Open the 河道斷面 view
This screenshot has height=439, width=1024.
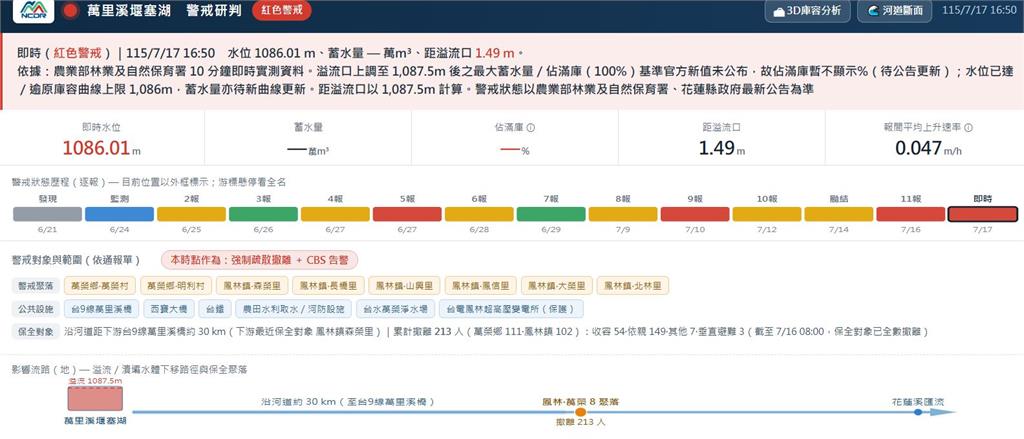[894, 11]
